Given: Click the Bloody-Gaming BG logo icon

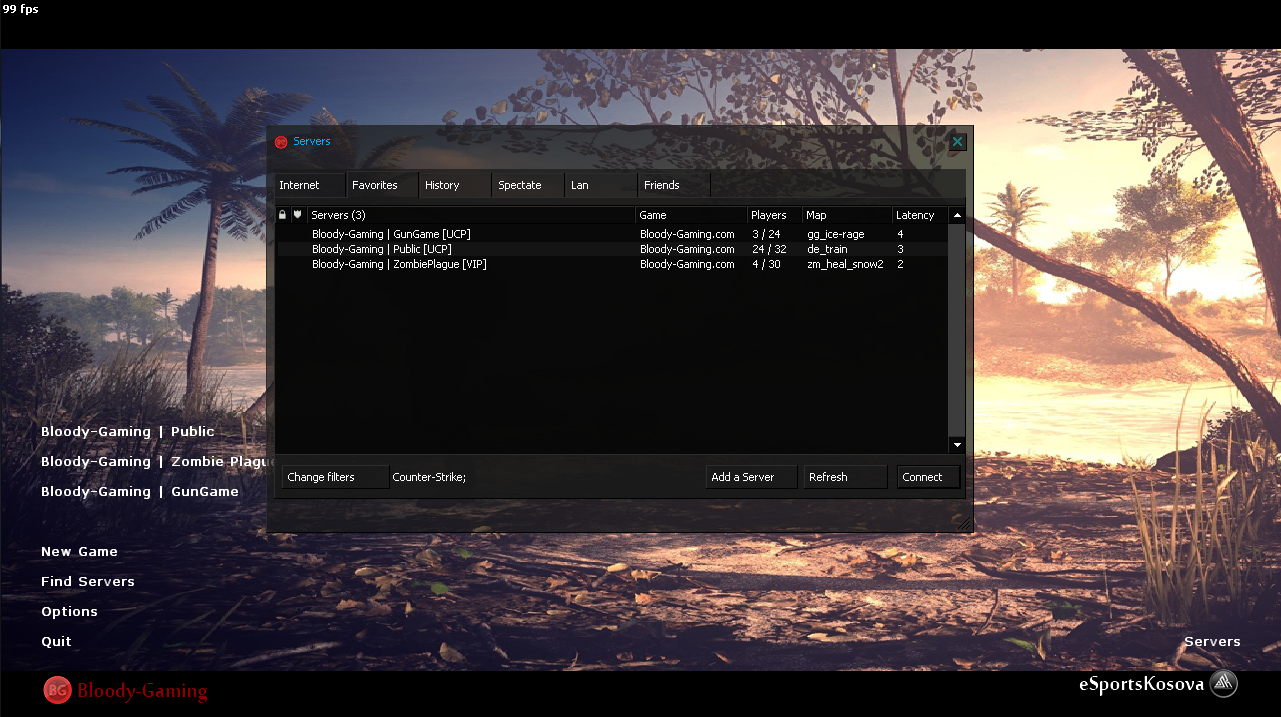Looking at the screenshot, I should pos(58,690).
